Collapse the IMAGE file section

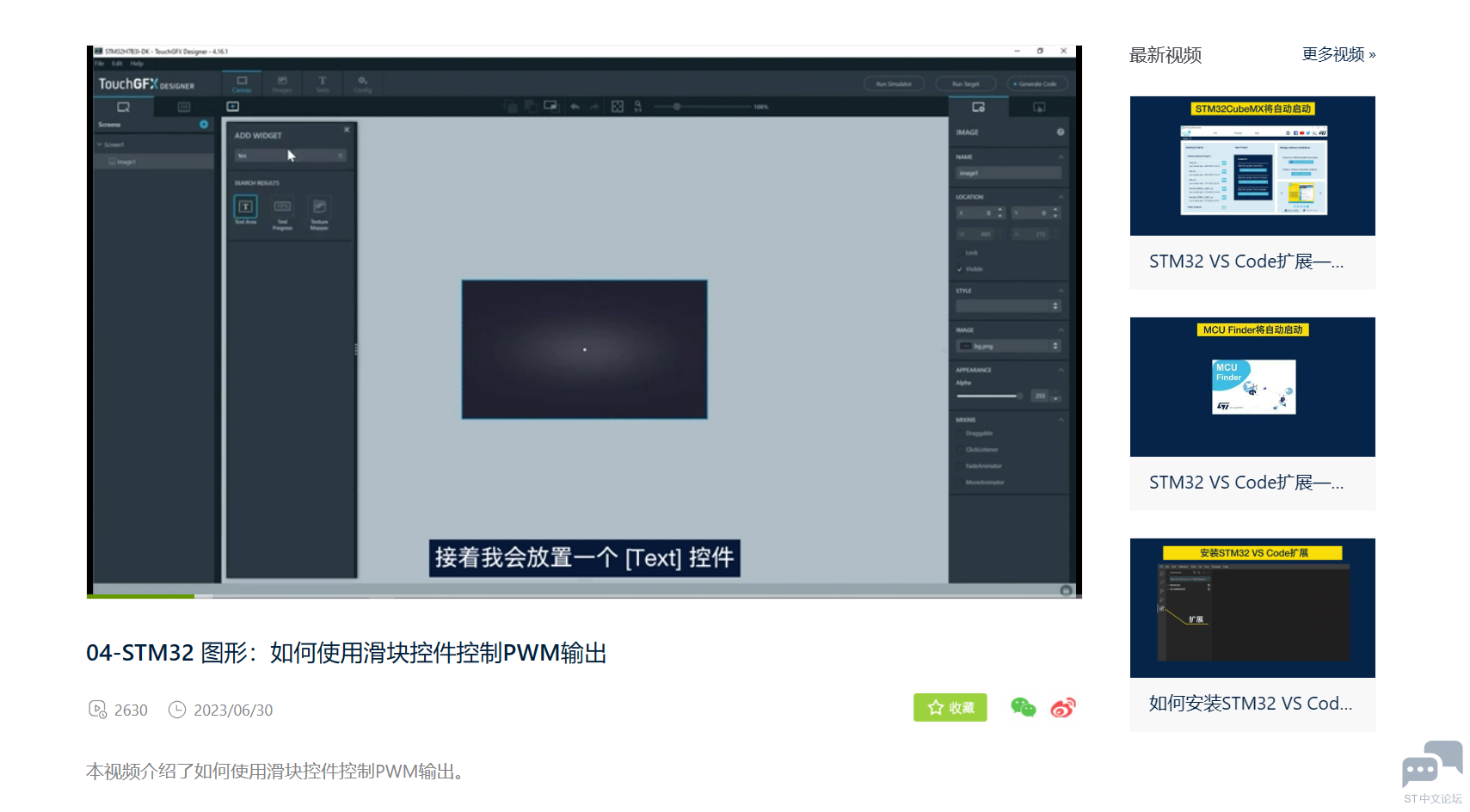tap(1061, 330)
